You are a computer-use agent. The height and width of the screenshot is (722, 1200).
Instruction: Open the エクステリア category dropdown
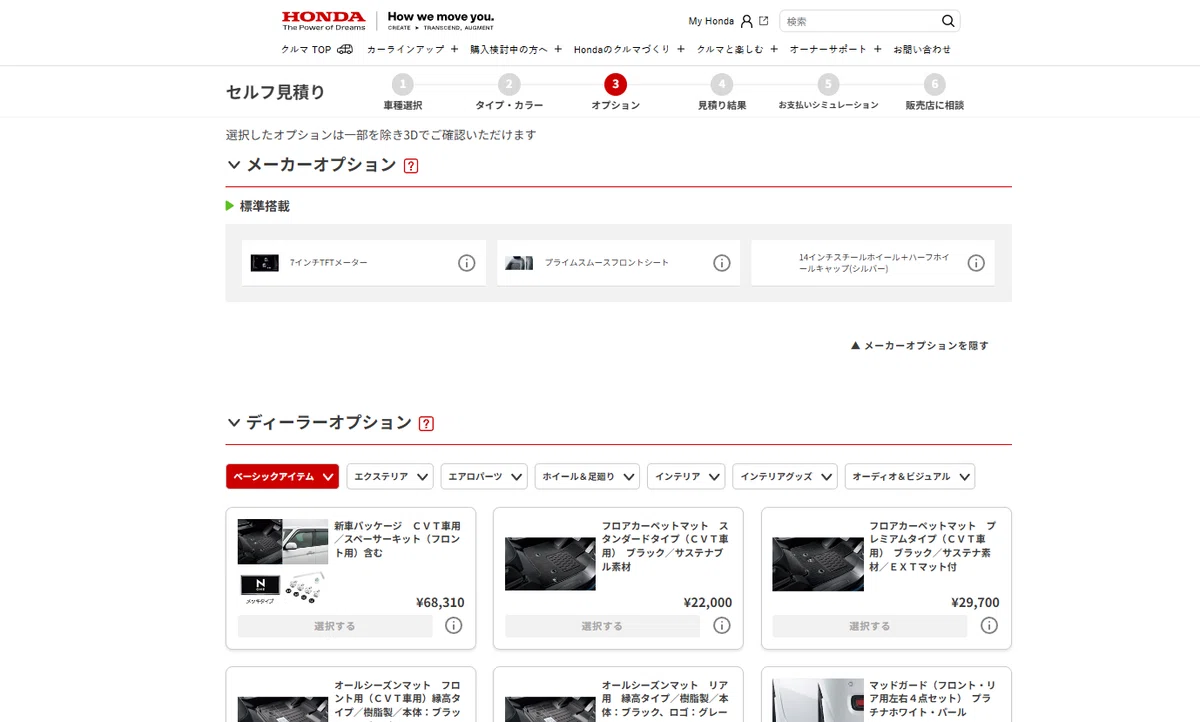(x=390, y=477)
